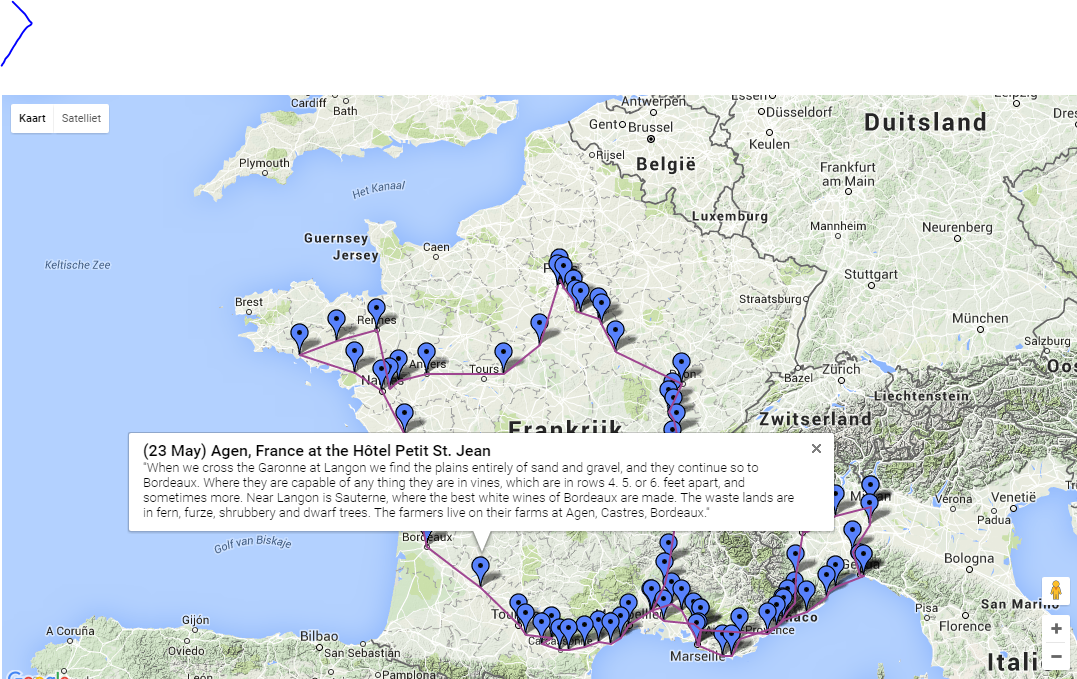Select the marker just east of Tours
1077x679 pixels.
click(x=503, y=358)
